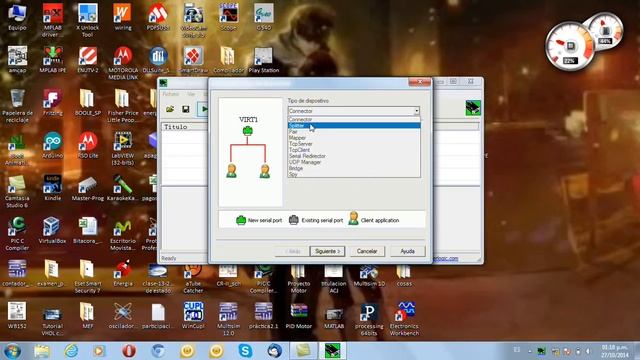Choose Connector from the dropdown list

click(x=354, y=120)
